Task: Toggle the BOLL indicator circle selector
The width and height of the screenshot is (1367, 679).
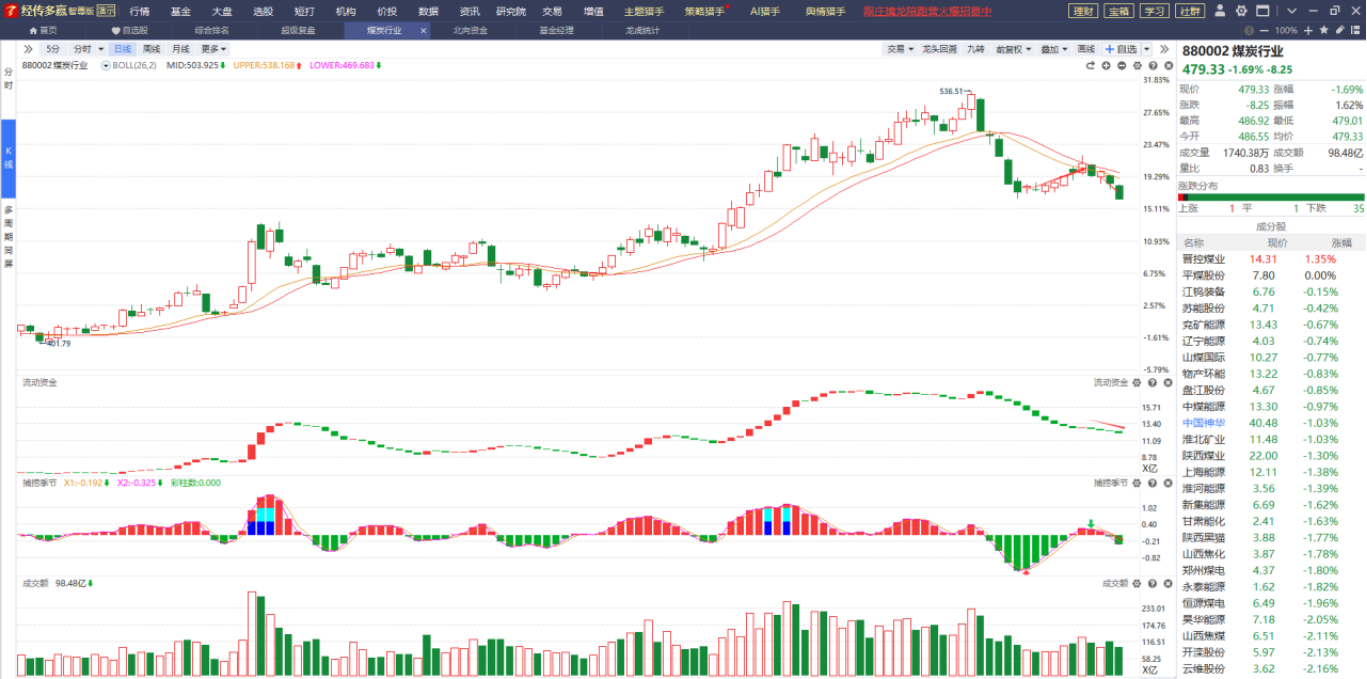Action: [x=106, y=65]
